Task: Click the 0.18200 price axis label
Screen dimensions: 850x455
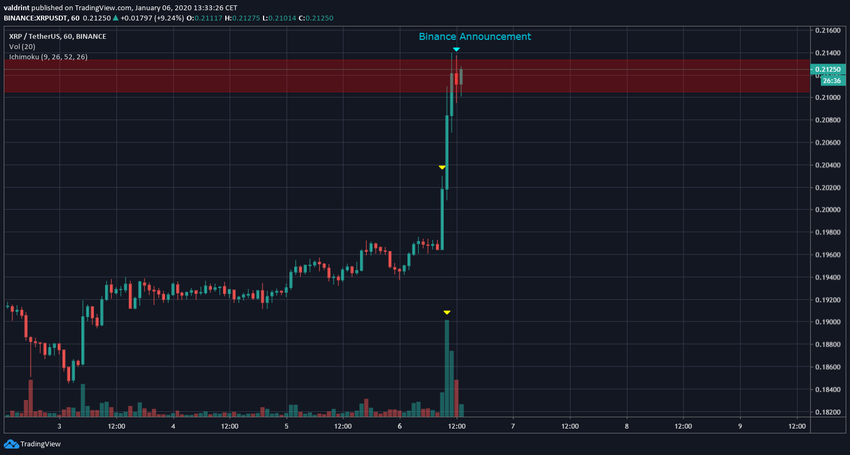Action: click(x=828, y=412)
